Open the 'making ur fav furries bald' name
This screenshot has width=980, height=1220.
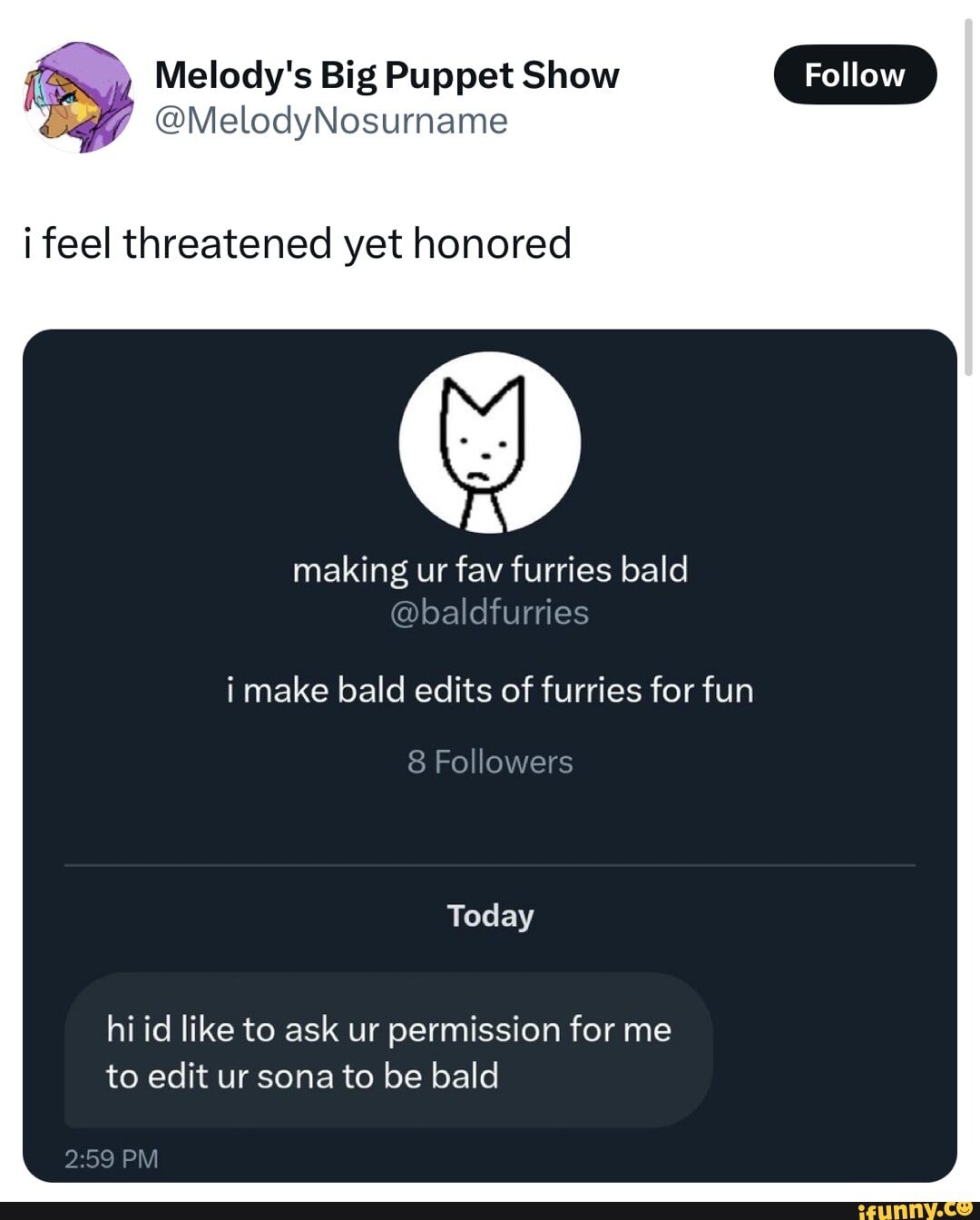(490, 570)
